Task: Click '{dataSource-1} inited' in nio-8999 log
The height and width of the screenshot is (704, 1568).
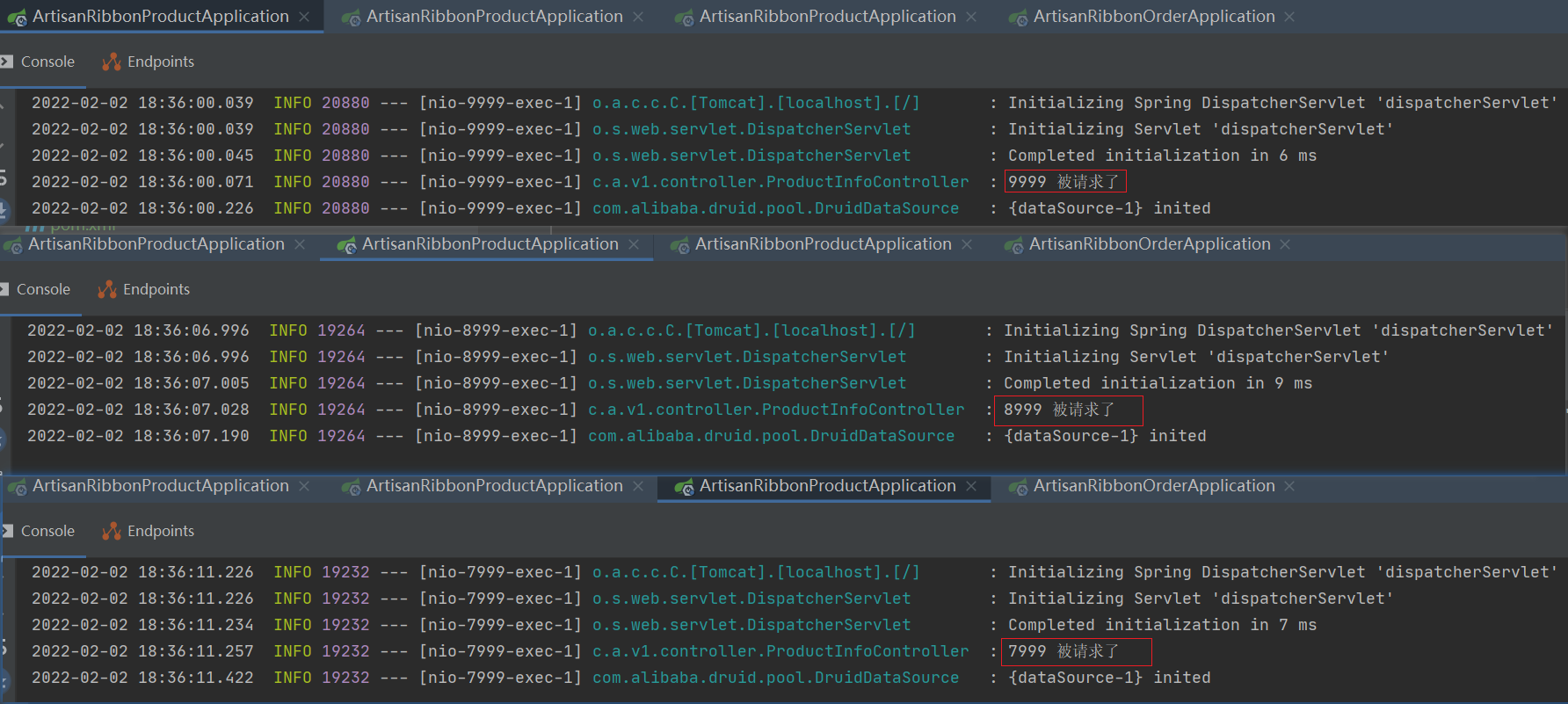Action: [x=1105, y=436]
